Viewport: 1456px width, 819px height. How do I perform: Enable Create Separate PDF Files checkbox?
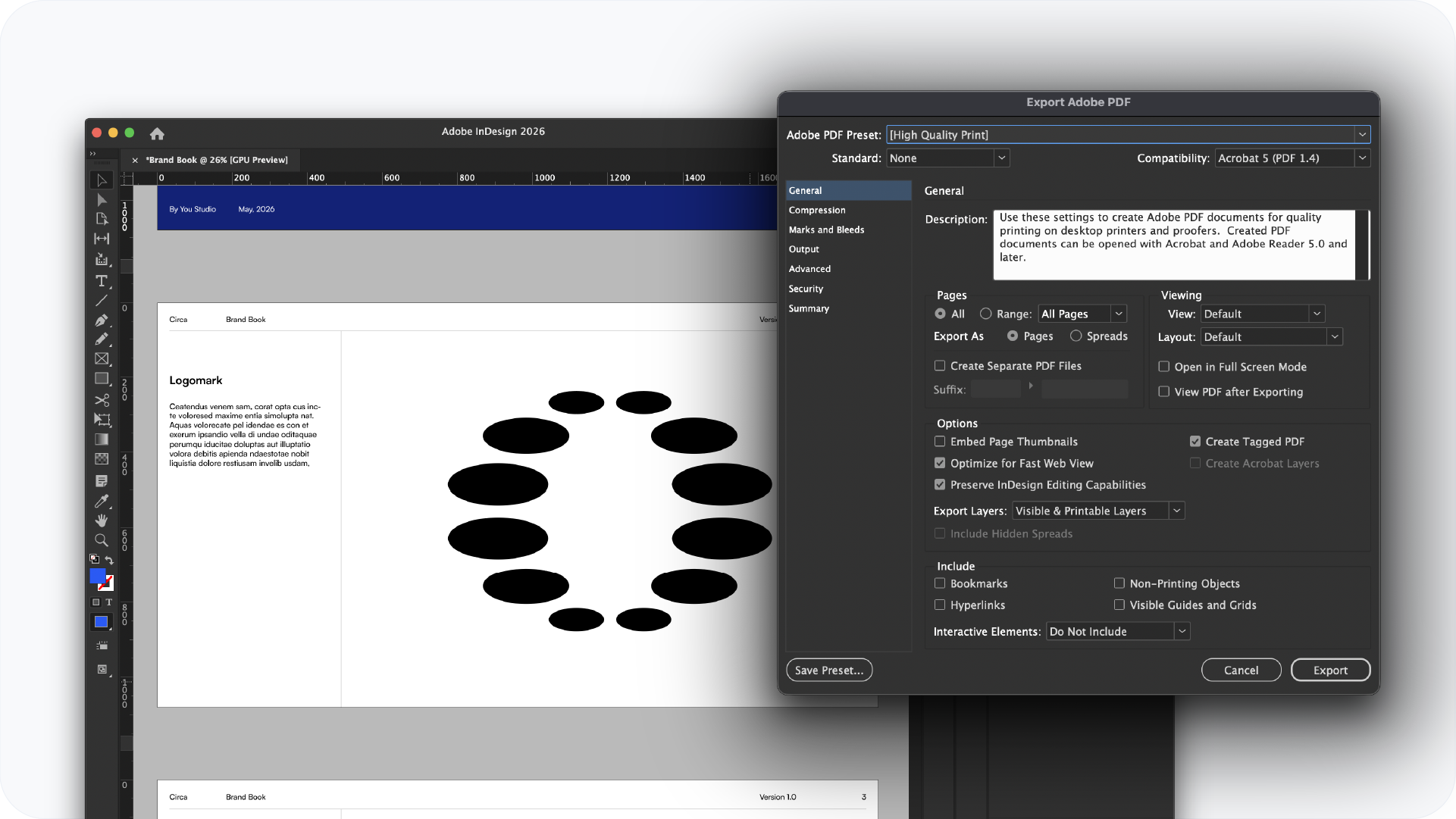(940, 365)
